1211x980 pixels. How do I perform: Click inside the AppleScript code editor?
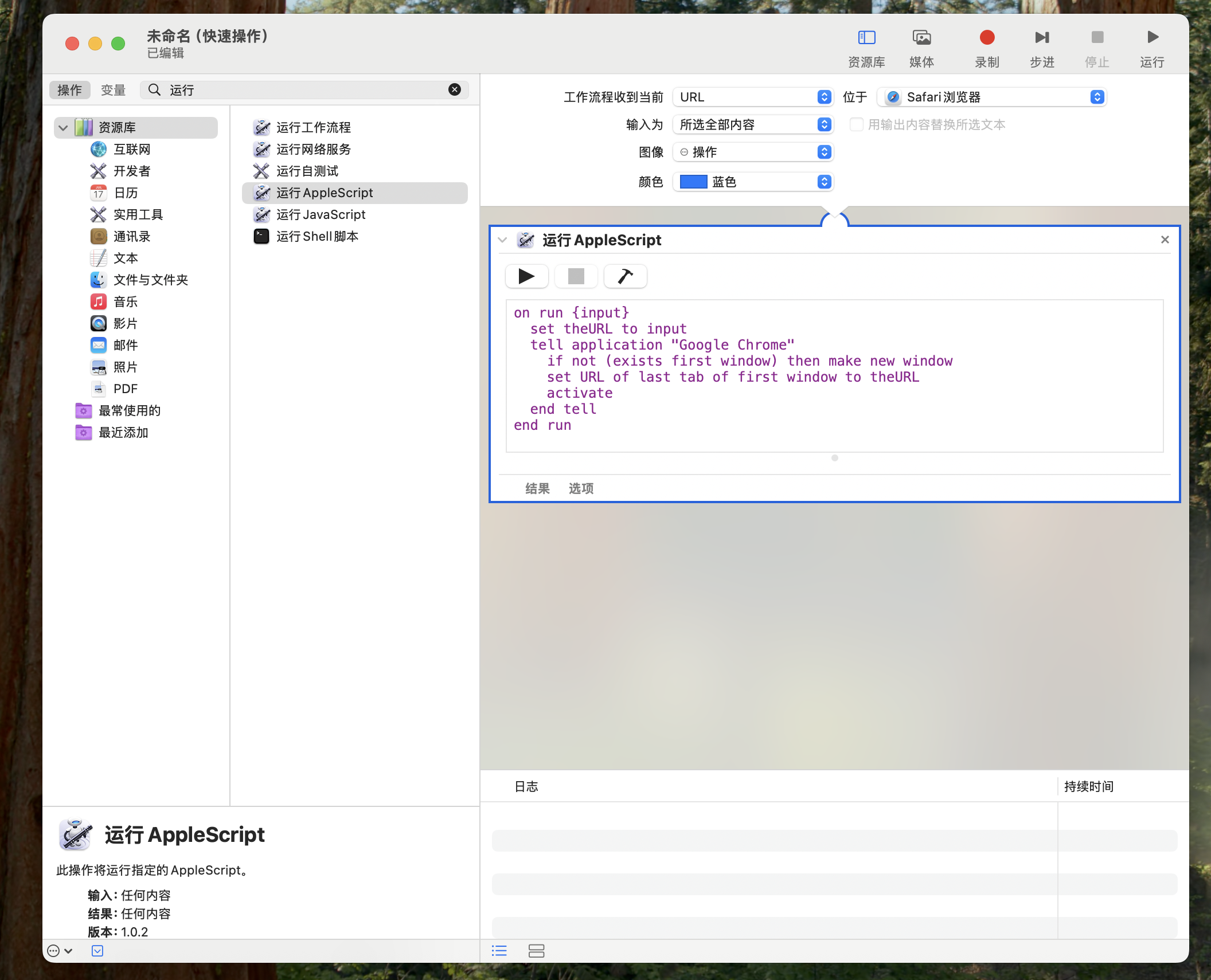[x=834, y=376]
